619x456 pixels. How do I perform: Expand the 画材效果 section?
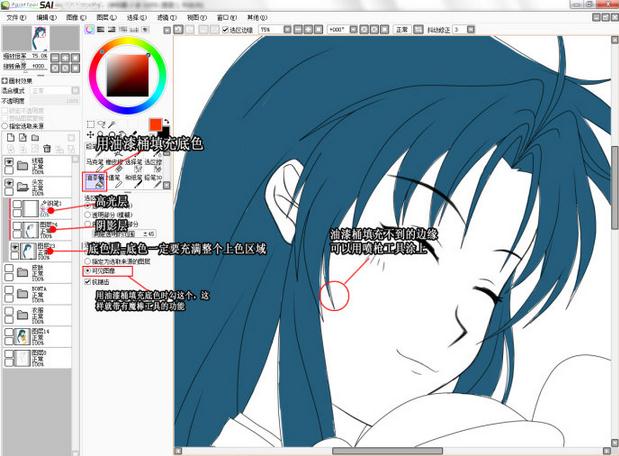click(5, 81)
